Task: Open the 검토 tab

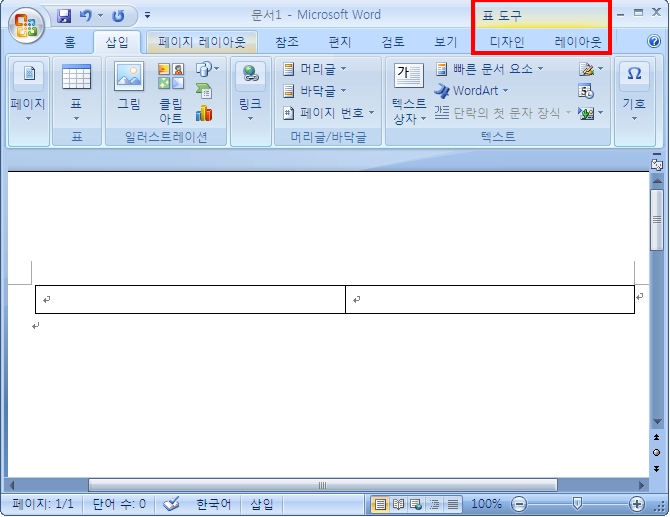Action: [393, 42]
